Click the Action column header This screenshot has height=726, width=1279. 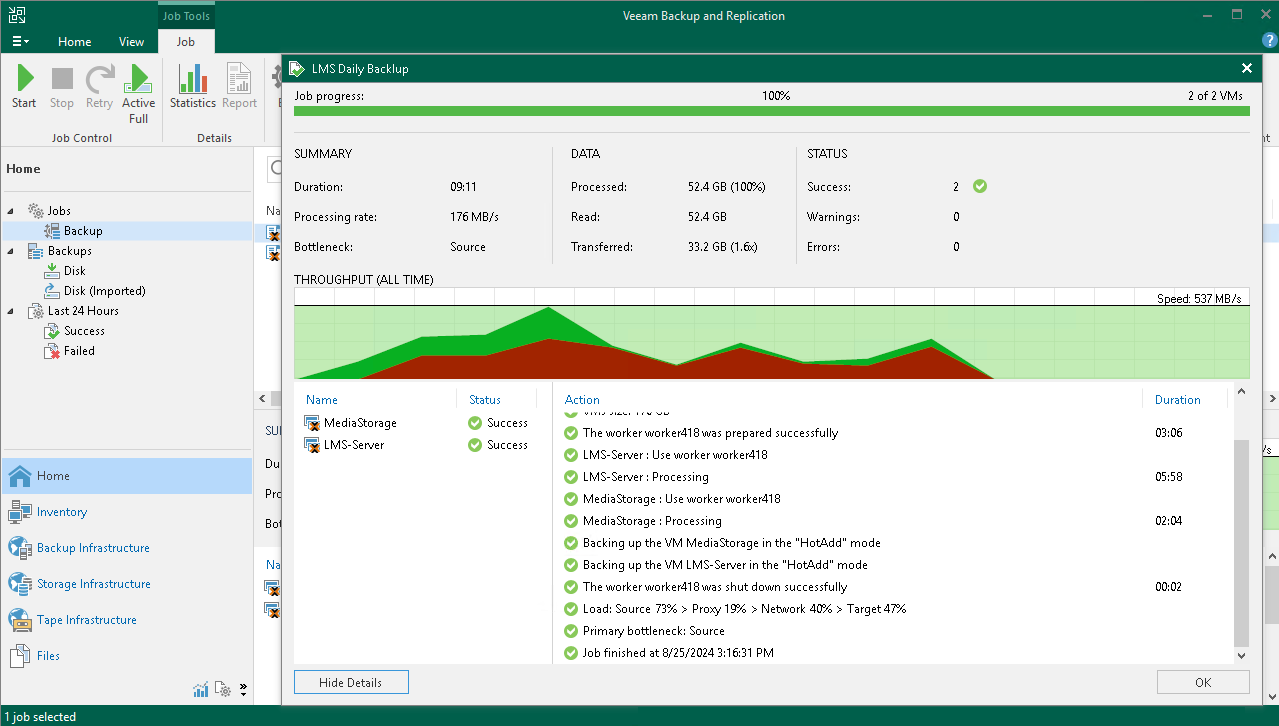pyautogui.click(x=582, y=400)
